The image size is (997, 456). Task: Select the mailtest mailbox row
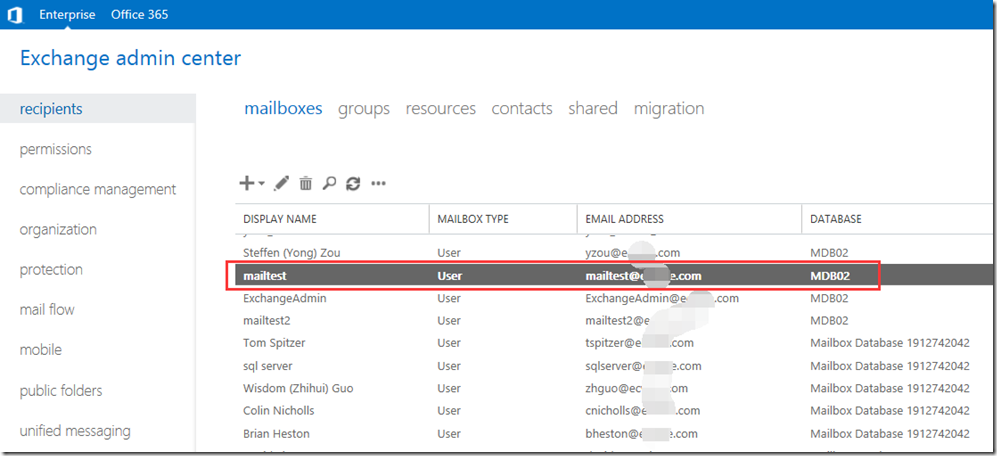[x=613, y=276]
